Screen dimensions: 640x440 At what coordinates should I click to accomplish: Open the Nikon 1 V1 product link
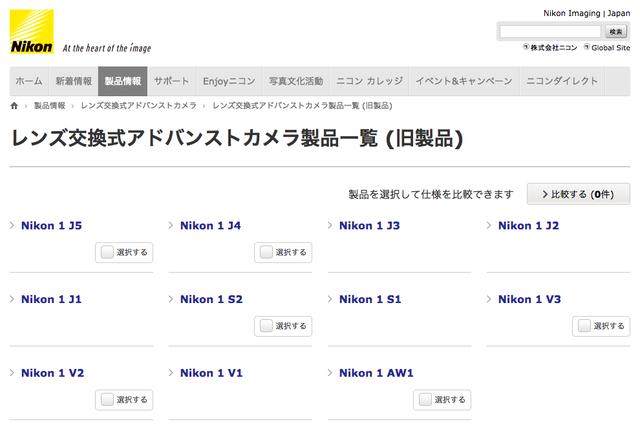pyautogui.click(x=211, y=373)
